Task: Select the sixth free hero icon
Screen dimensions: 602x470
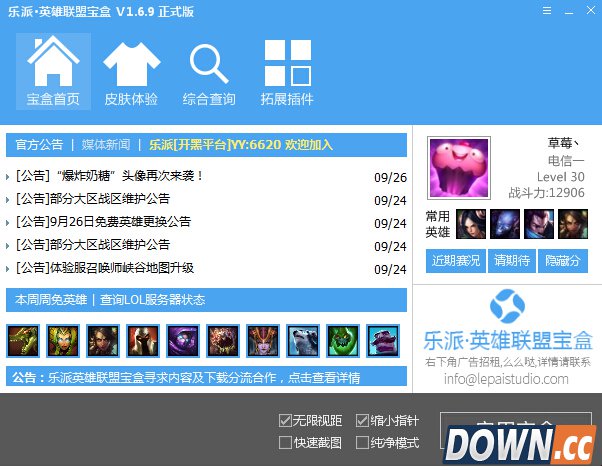Action: pyautogui.click(x=223, y=341)
